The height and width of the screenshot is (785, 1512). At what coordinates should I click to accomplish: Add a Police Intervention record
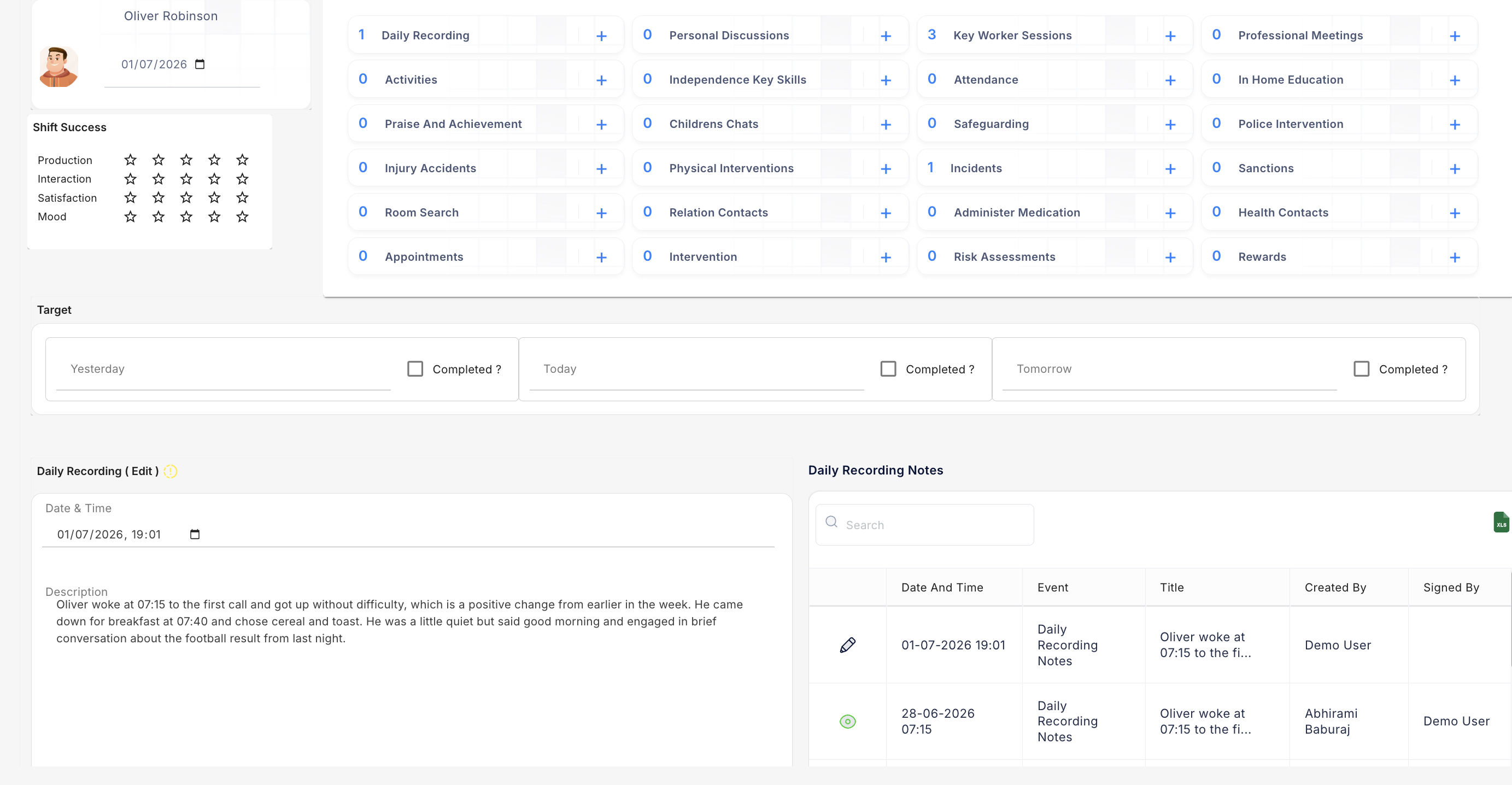(x=1455, y=125)
